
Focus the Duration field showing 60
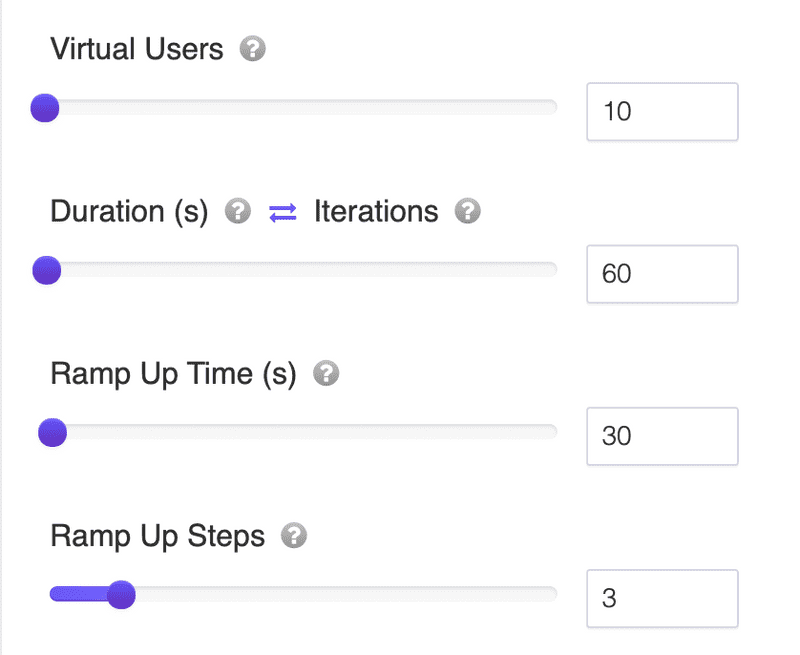pos(662,273)
